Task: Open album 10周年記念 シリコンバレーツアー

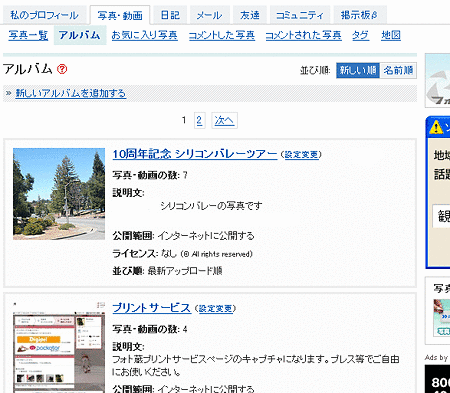Action: coord(195,154)
